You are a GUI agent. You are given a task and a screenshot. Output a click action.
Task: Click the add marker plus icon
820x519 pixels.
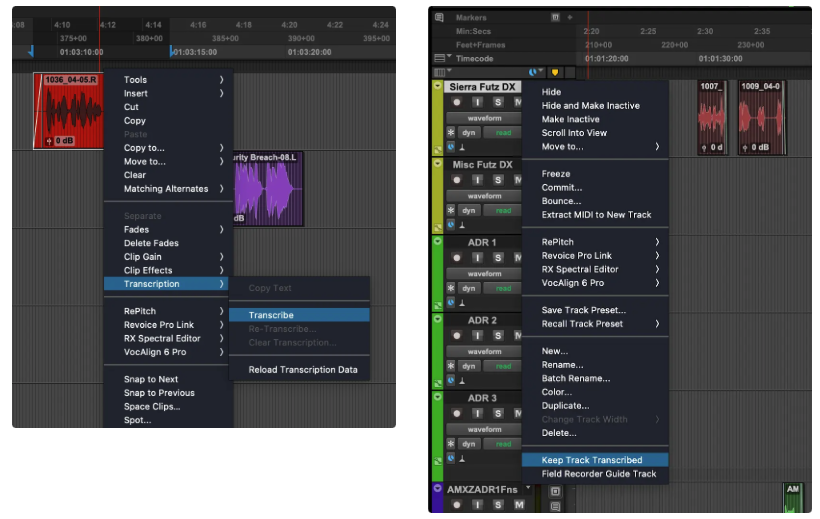570,17
